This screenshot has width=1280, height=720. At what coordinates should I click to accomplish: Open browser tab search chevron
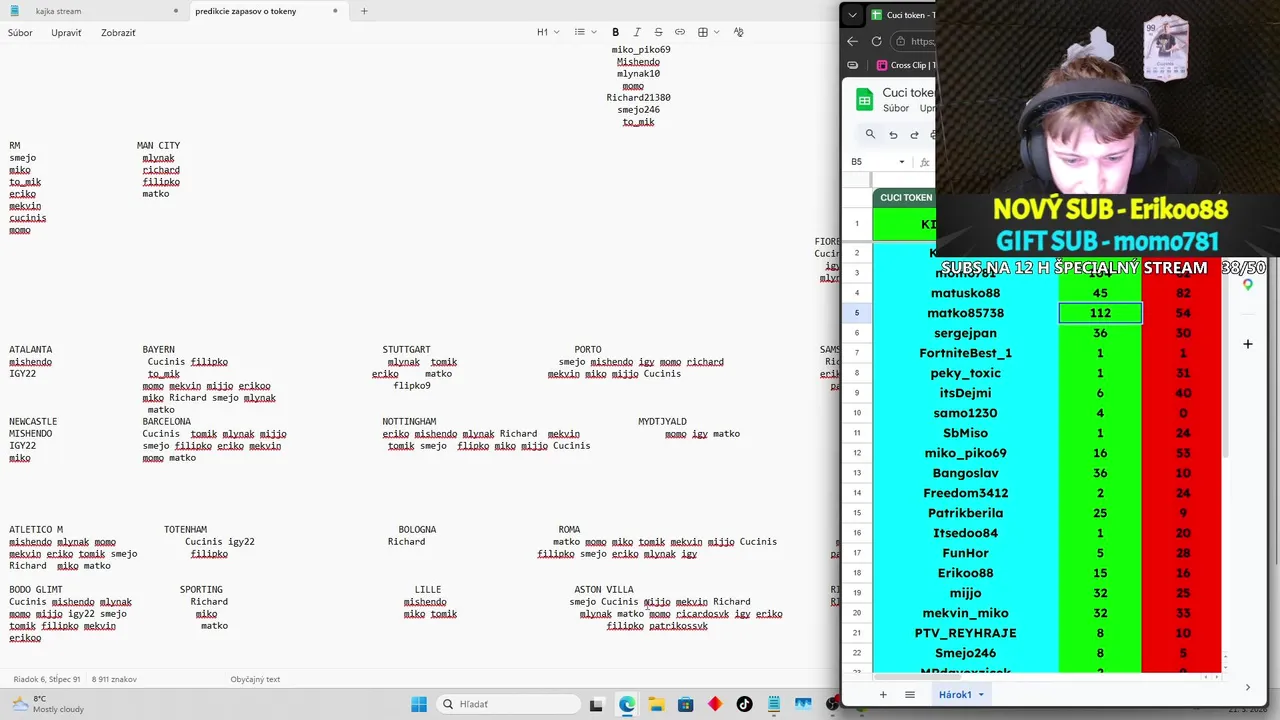tap(852, 15)
